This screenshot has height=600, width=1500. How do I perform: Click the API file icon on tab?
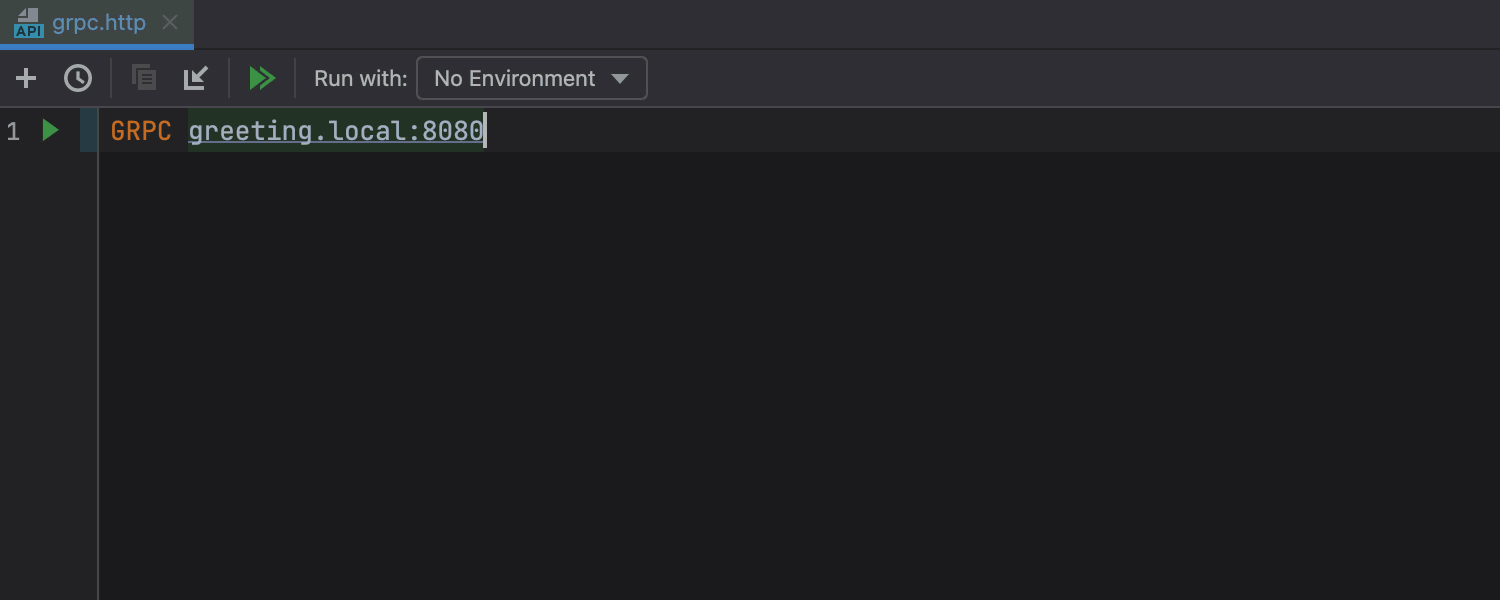click(28, 23)
